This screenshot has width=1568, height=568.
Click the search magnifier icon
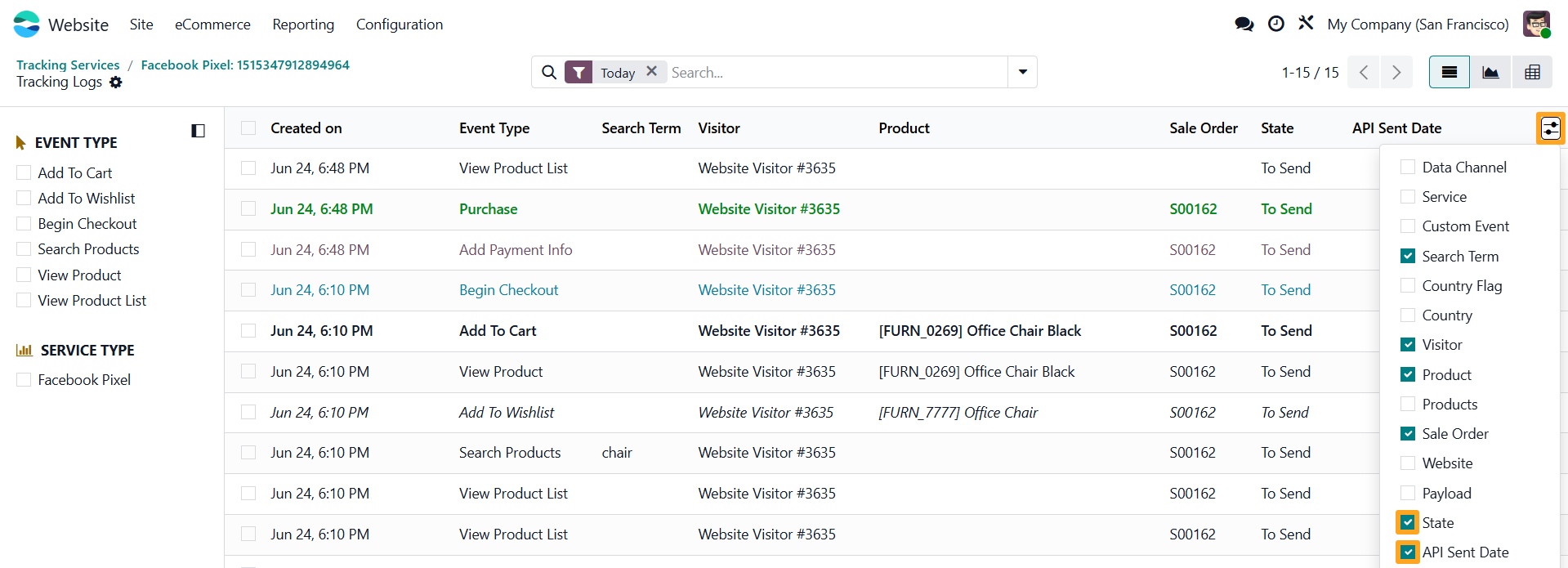click(549, 73)
